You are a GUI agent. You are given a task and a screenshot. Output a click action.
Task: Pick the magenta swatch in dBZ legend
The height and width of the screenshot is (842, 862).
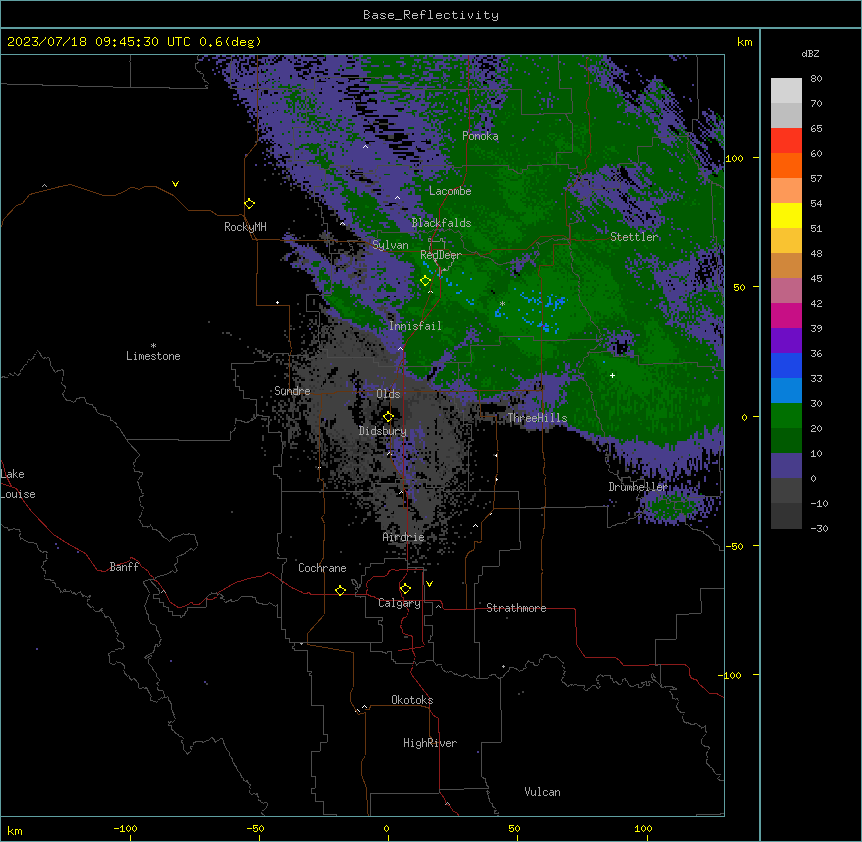[x=786, y=315]
